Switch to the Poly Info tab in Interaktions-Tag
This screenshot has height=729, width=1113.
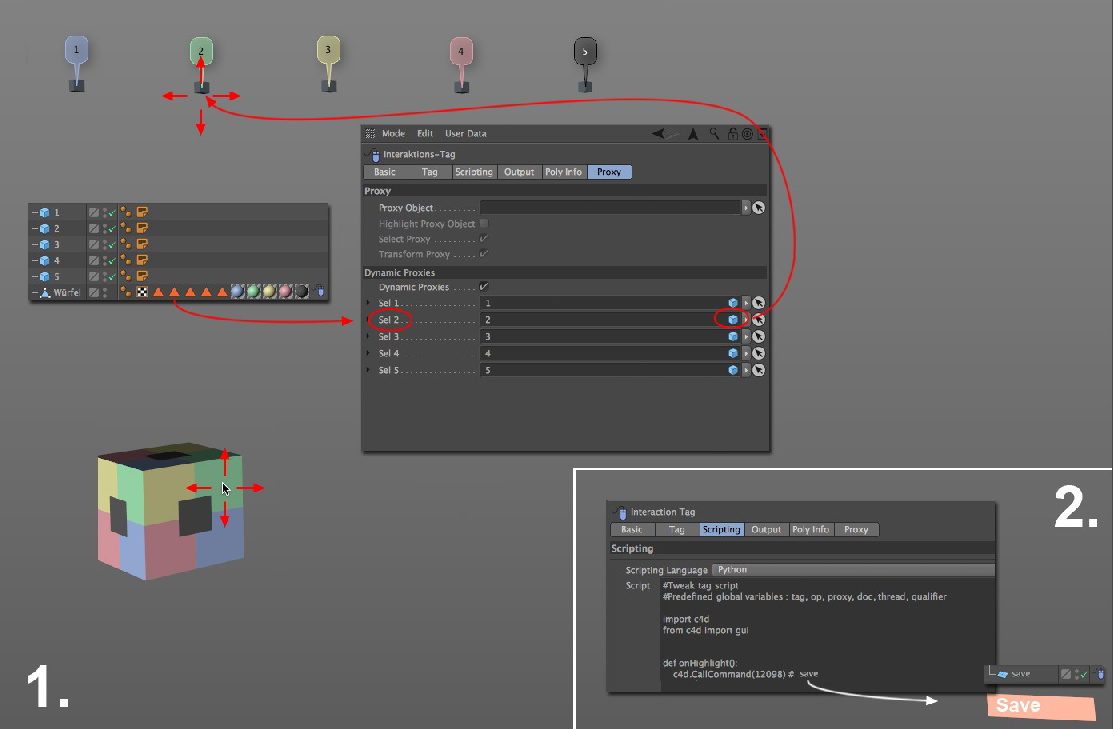(x=564, y=172)
